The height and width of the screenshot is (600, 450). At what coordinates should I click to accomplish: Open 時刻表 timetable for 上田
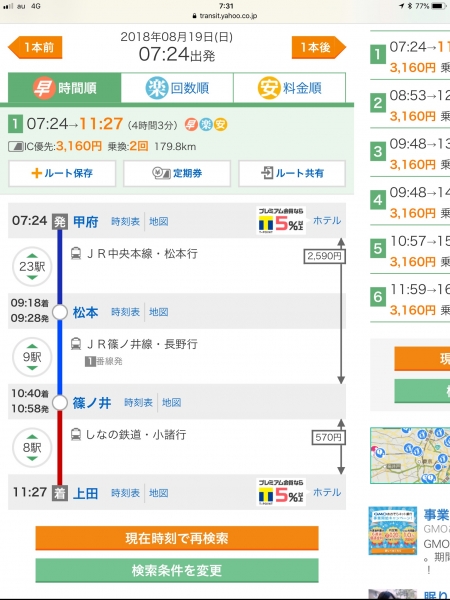click(126, 493)
